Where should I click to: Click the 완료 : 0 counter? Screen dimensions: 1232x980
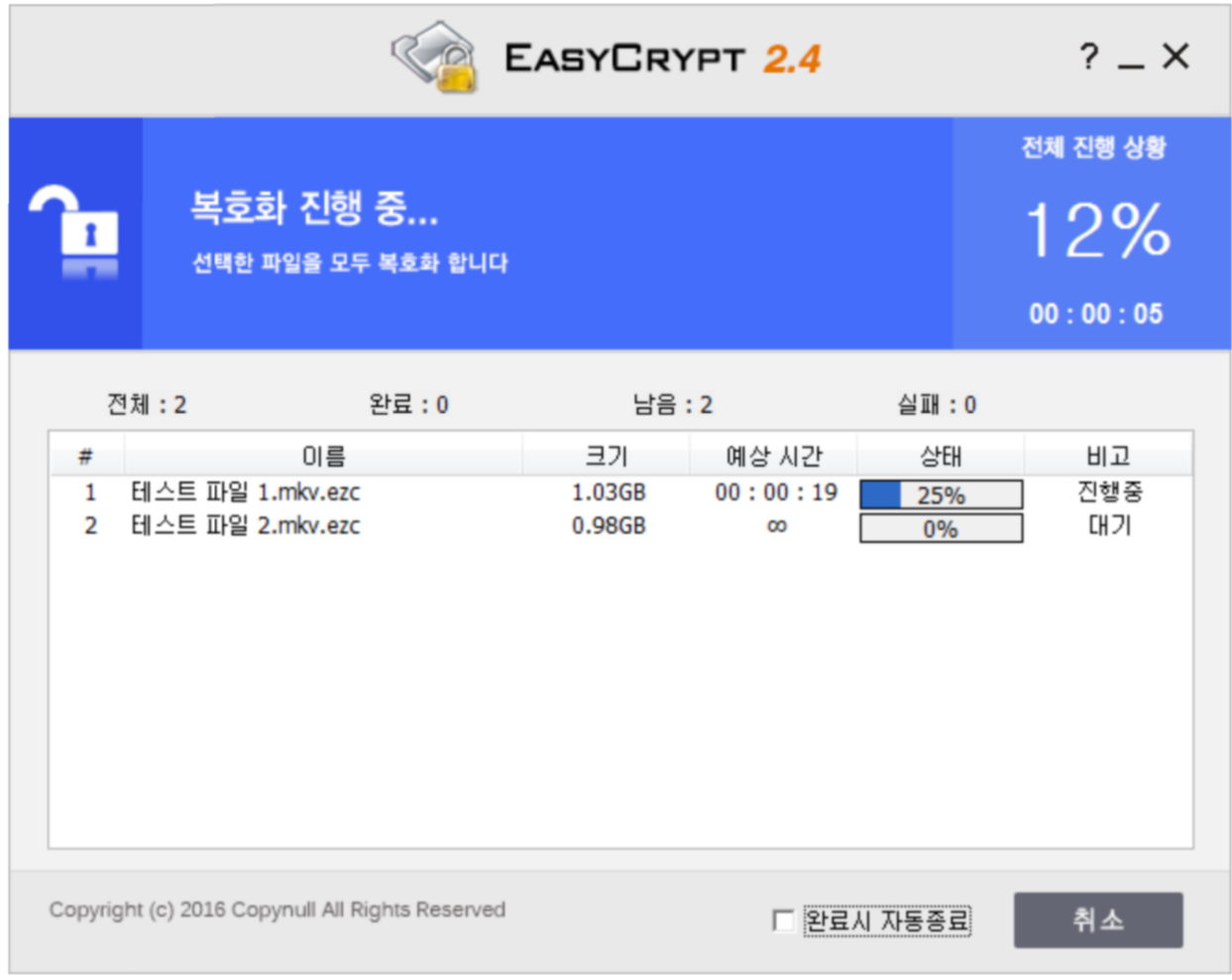(x=408, y=404)
